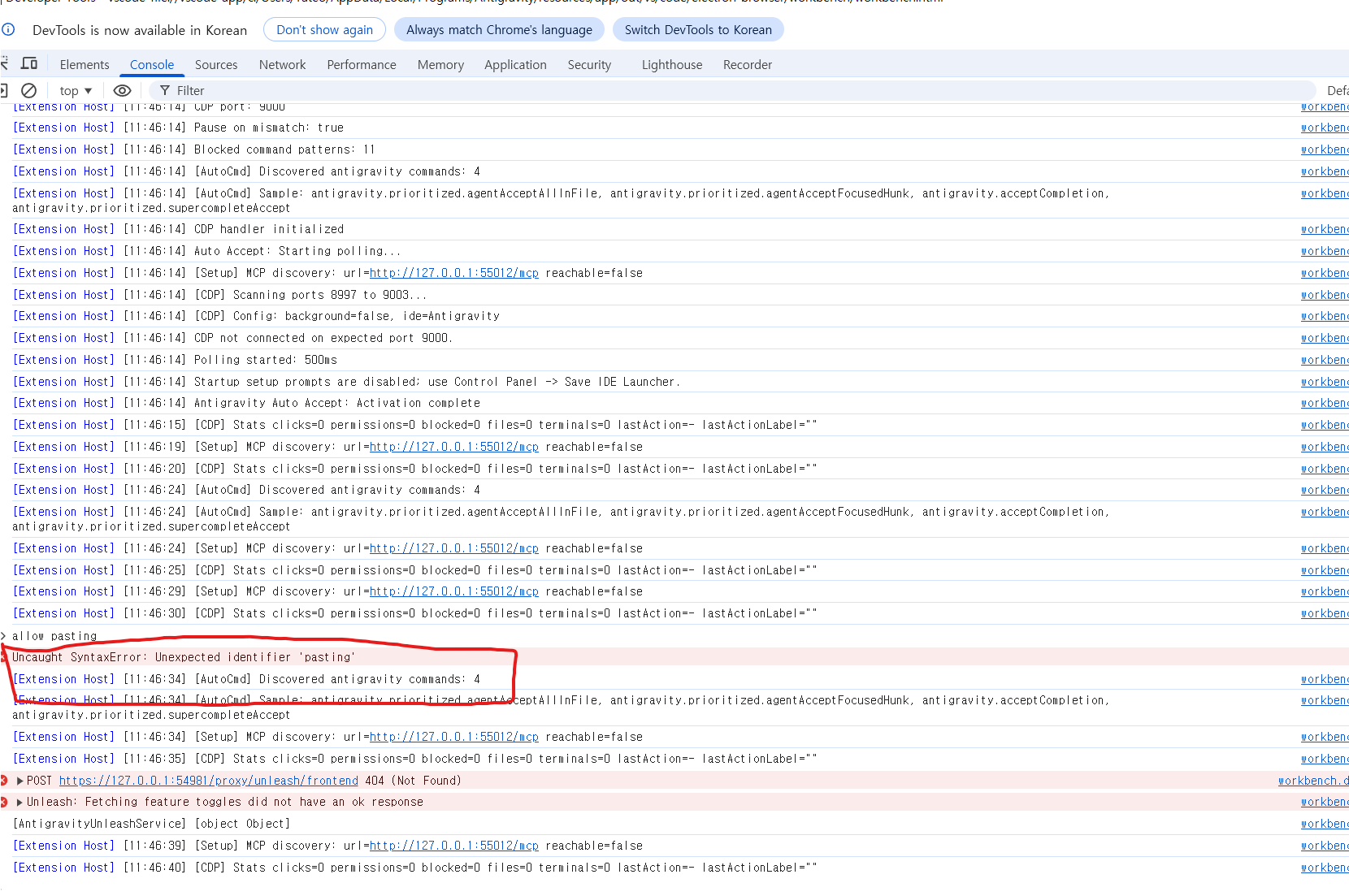Click the funnel icon in the Filter box
This screenshot has height=896, width=1349.
click(165, 90)
